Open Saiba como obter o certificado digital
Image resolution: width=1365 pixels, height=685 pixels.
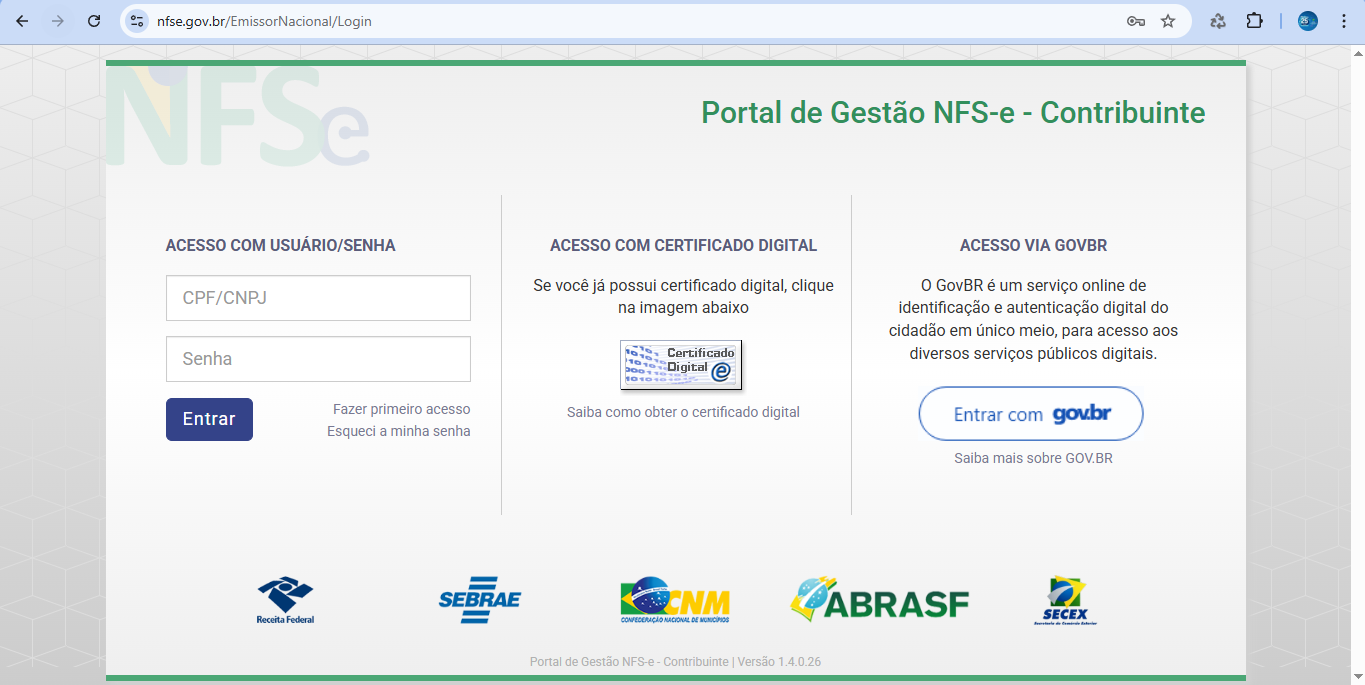(x=683, y=412)
